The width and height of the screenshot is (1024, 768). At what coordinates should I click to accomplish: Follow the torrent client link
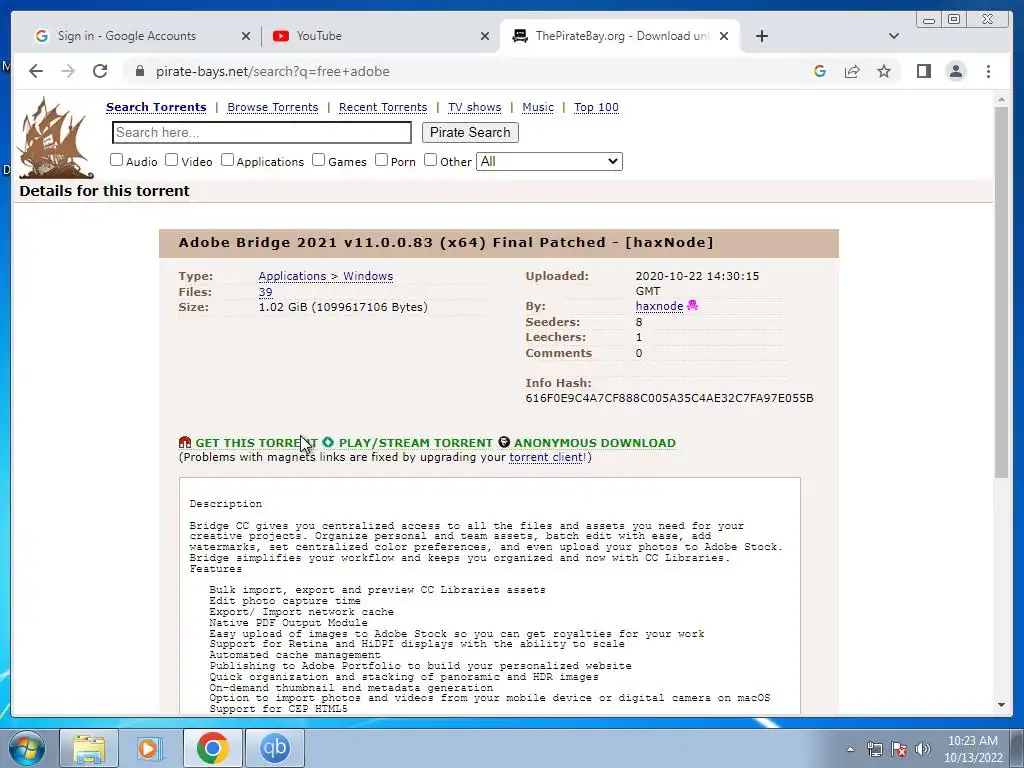click(545, 457)
